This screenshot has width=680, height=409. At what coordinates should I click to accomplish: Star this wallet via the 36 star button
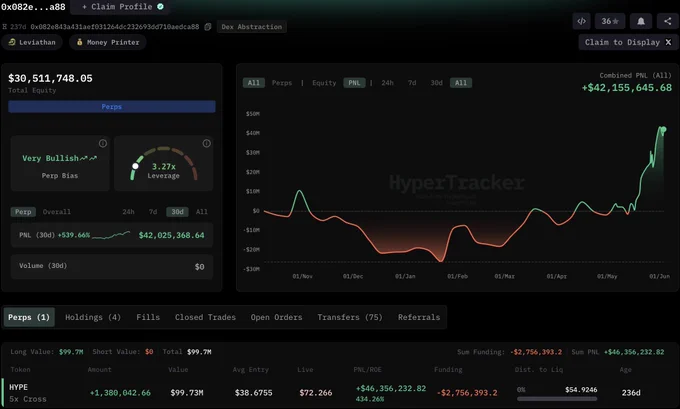[x=610, y=21]
